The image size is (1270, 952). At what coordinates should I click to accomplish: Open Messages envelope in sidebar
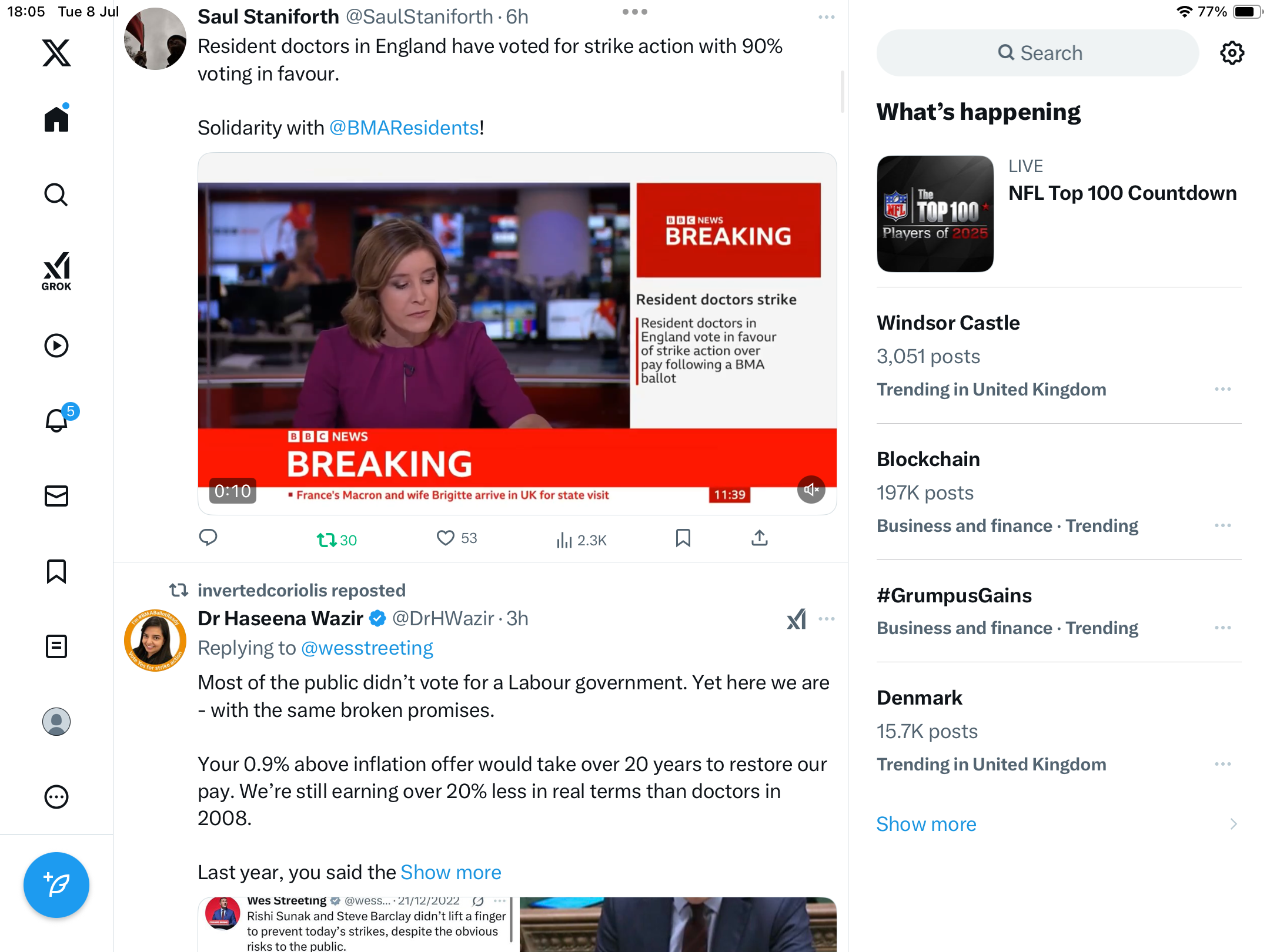56,496
